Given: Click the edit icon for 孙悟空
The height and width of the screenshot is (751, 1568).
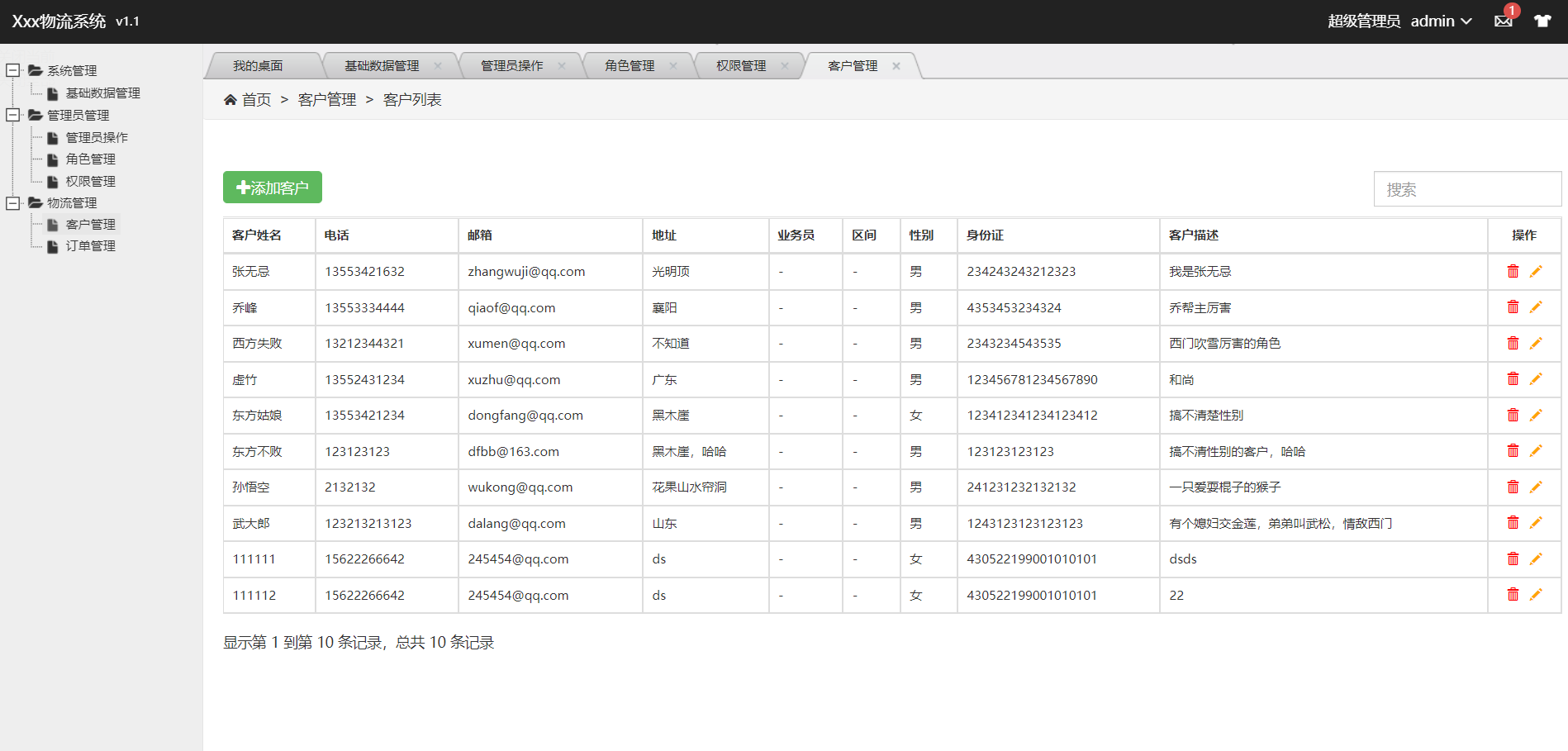Looking at the screenshot, I should 1537,487.
